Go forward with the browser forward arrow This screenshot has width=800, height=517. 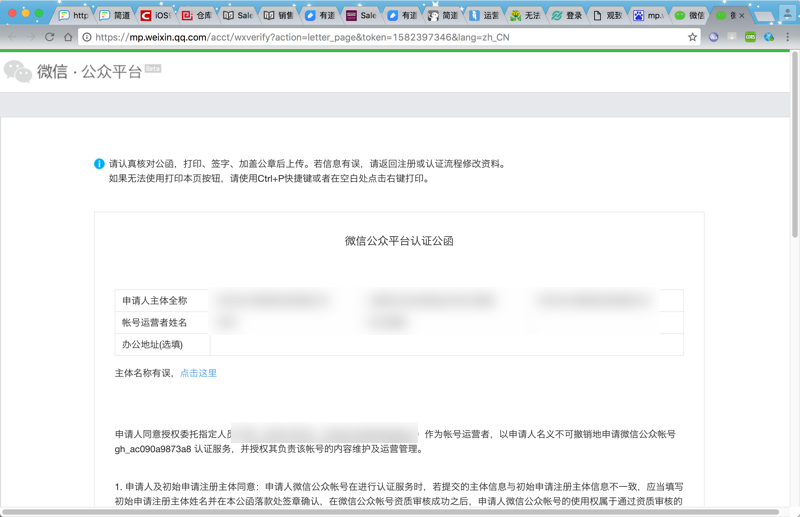click(31, 37)
